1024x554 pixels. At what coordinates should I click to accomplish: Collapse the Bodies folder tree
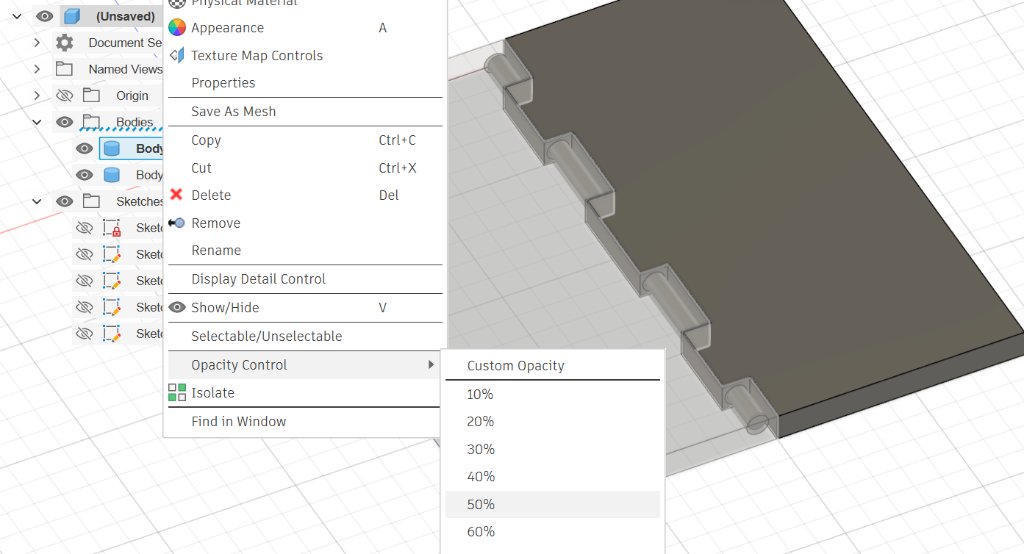(37, 122)
